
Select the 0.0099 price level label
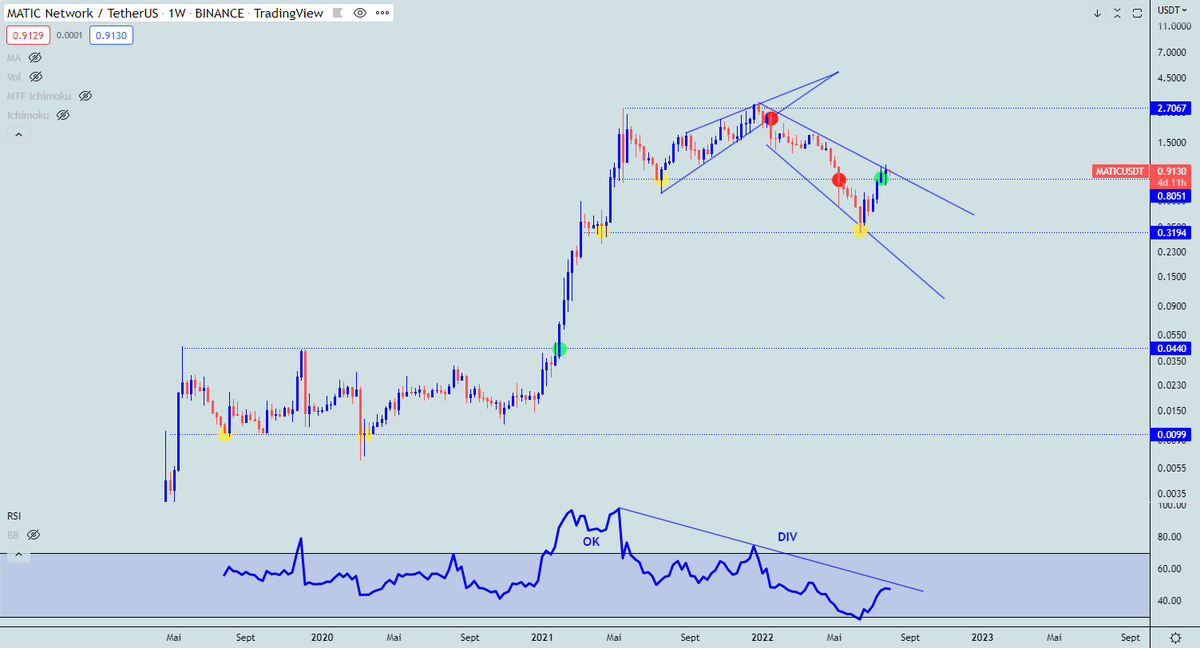click(1171, 434)
